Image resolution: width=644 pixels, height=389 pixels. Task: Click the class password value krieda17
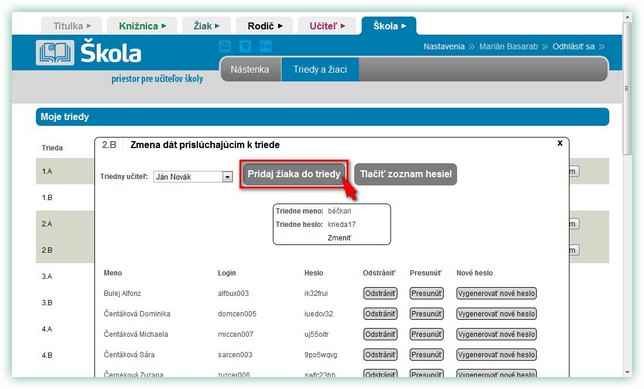[342, 225]
